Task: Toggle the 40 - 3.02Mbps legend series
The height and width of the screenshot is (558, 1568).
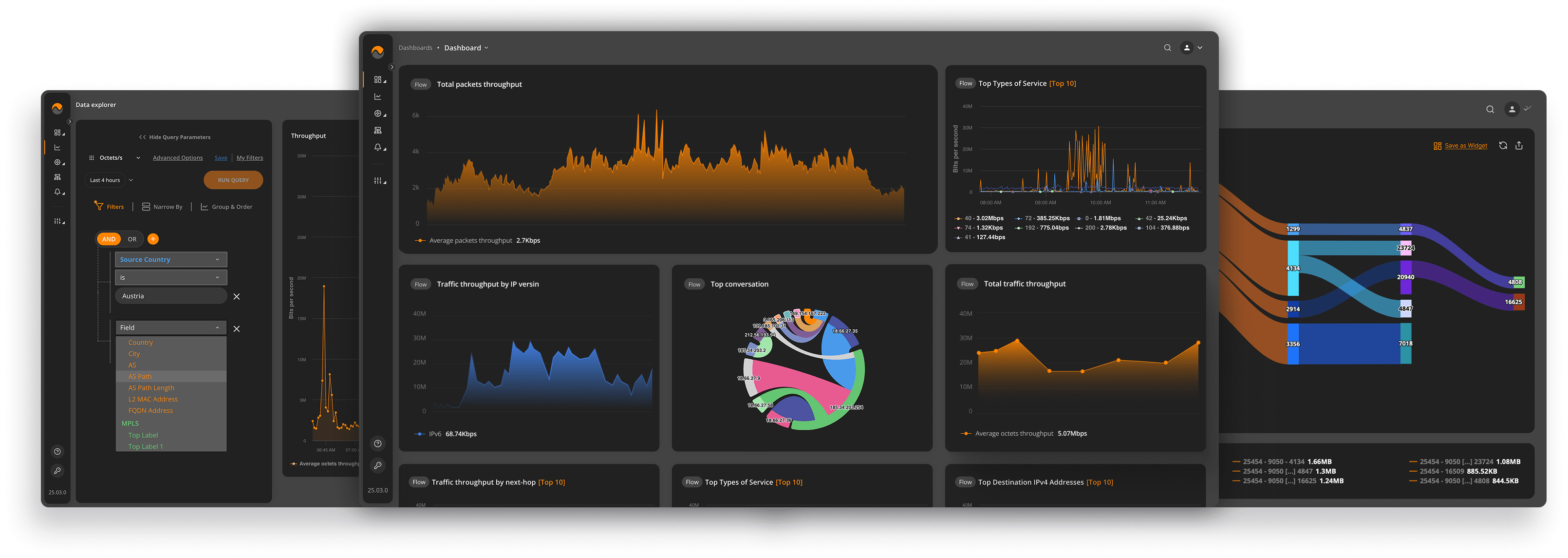Action: click(979, 218)
